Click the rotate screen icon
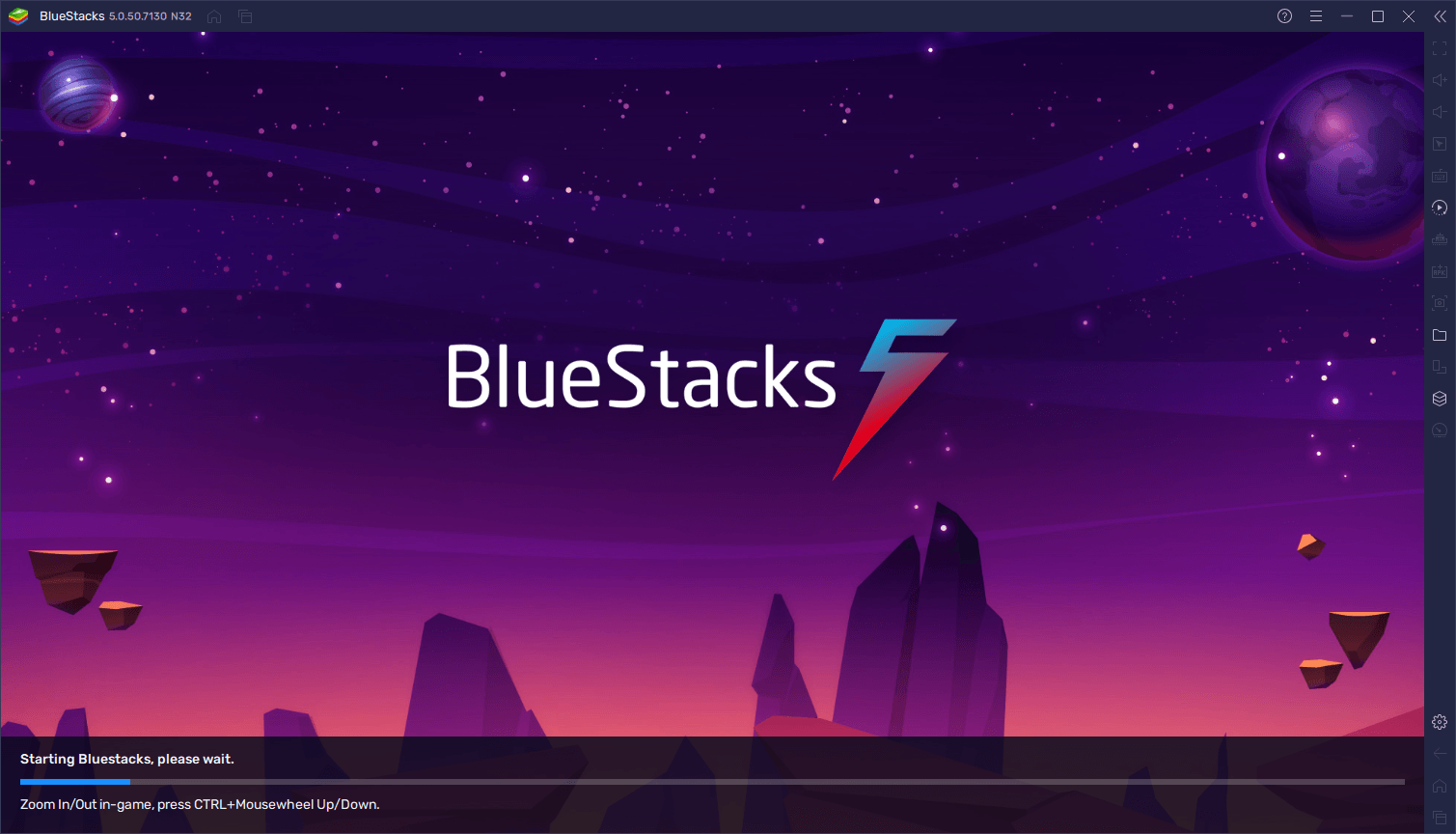This screenshot has height=834, width=1456. (x=1440, y=367)
